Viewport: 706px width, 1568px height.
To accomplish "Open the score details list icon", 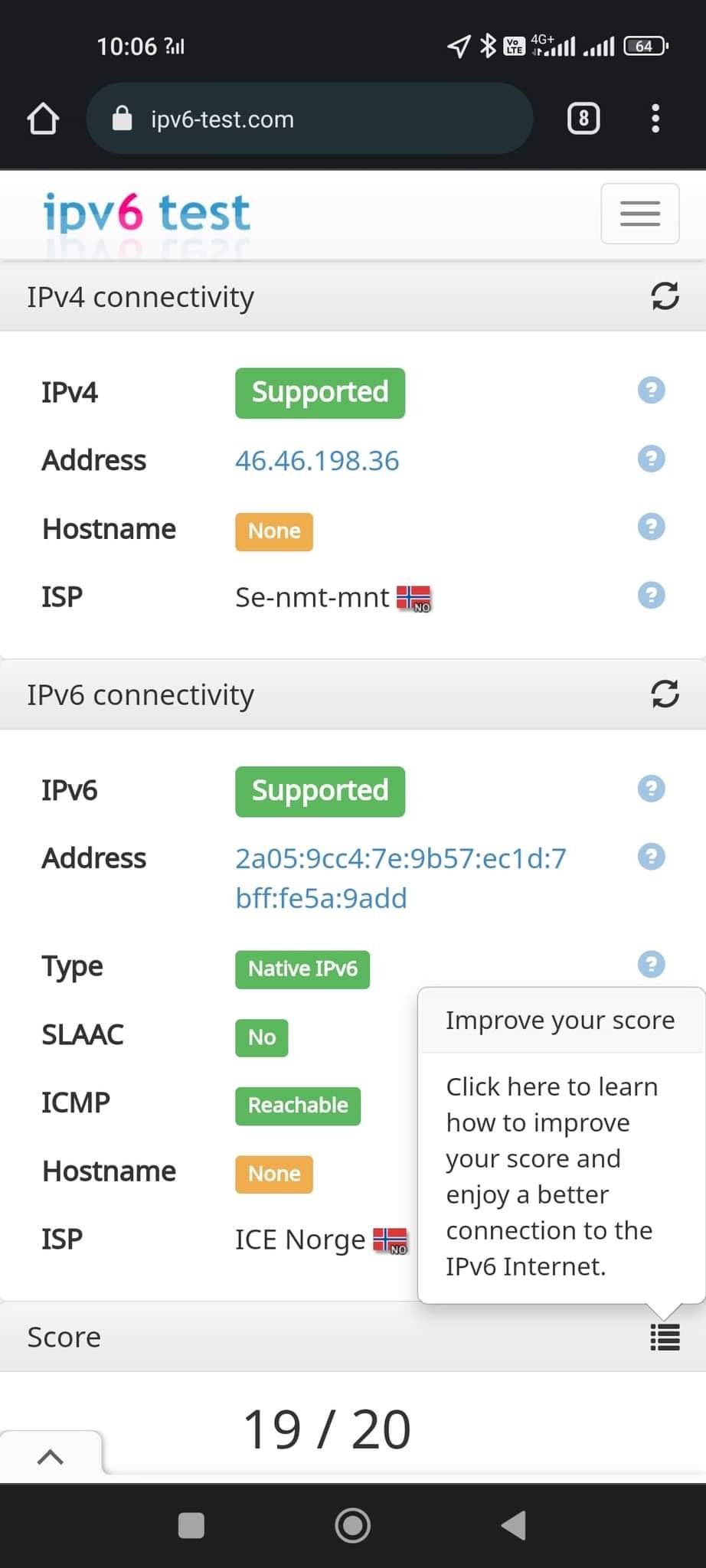I will (665, 1338).
